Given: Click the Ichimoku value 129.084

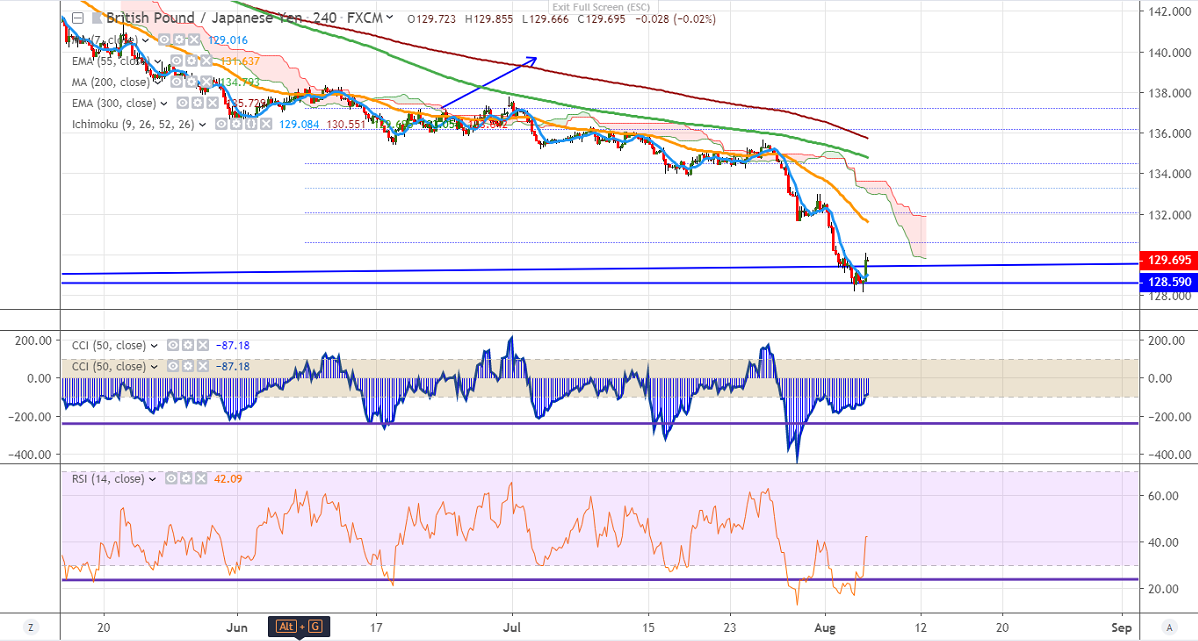Looking at the screenshot, I should tap(300, 125).
